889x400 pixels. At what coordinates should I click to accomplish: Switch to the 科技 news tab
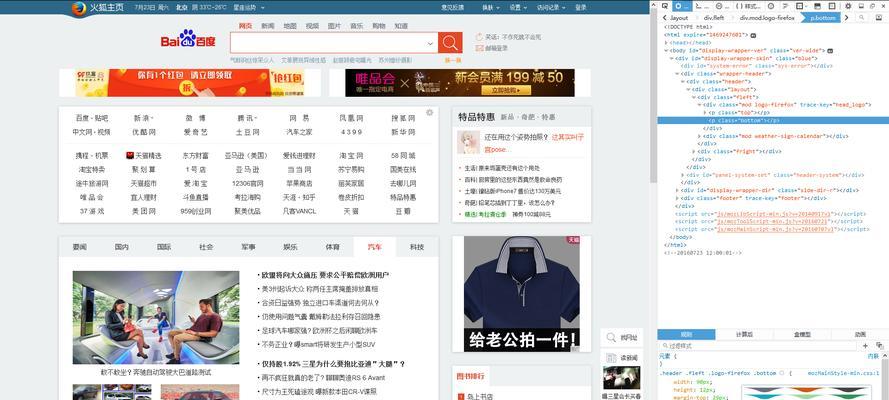(417, 247)
